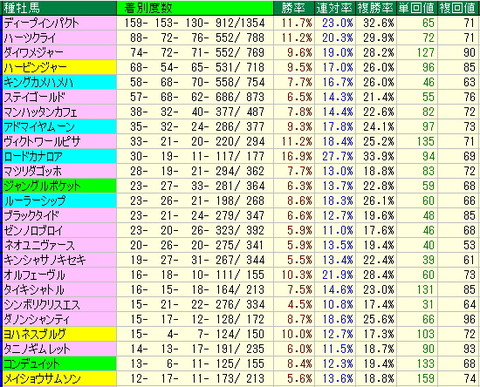
Task: Select the cyan キングカメハメハ cell
Action: tap(60, 82)
